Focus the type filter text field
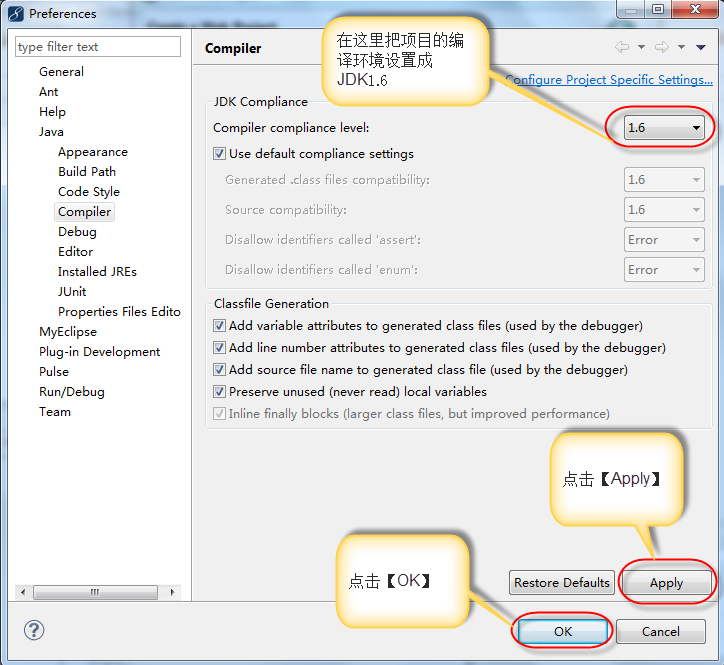The image size is (724, 665). point(98,47)
